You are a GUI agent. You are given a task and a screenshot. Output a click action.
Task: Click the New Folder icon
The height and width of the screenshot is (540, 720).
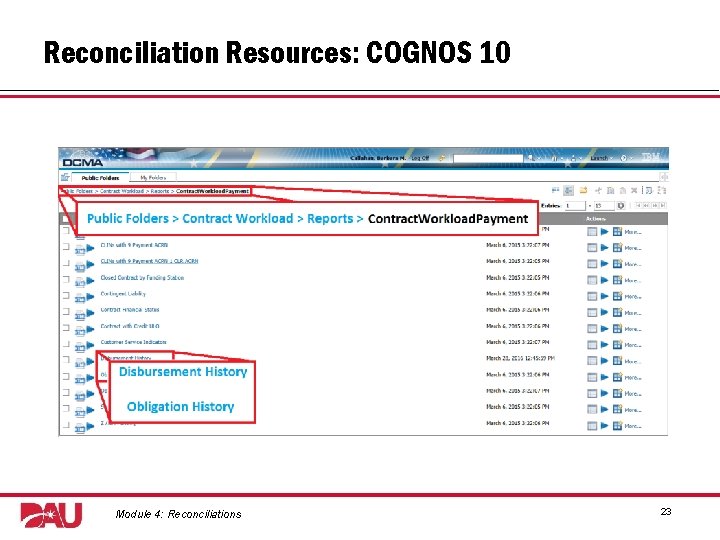coord(583,190)
